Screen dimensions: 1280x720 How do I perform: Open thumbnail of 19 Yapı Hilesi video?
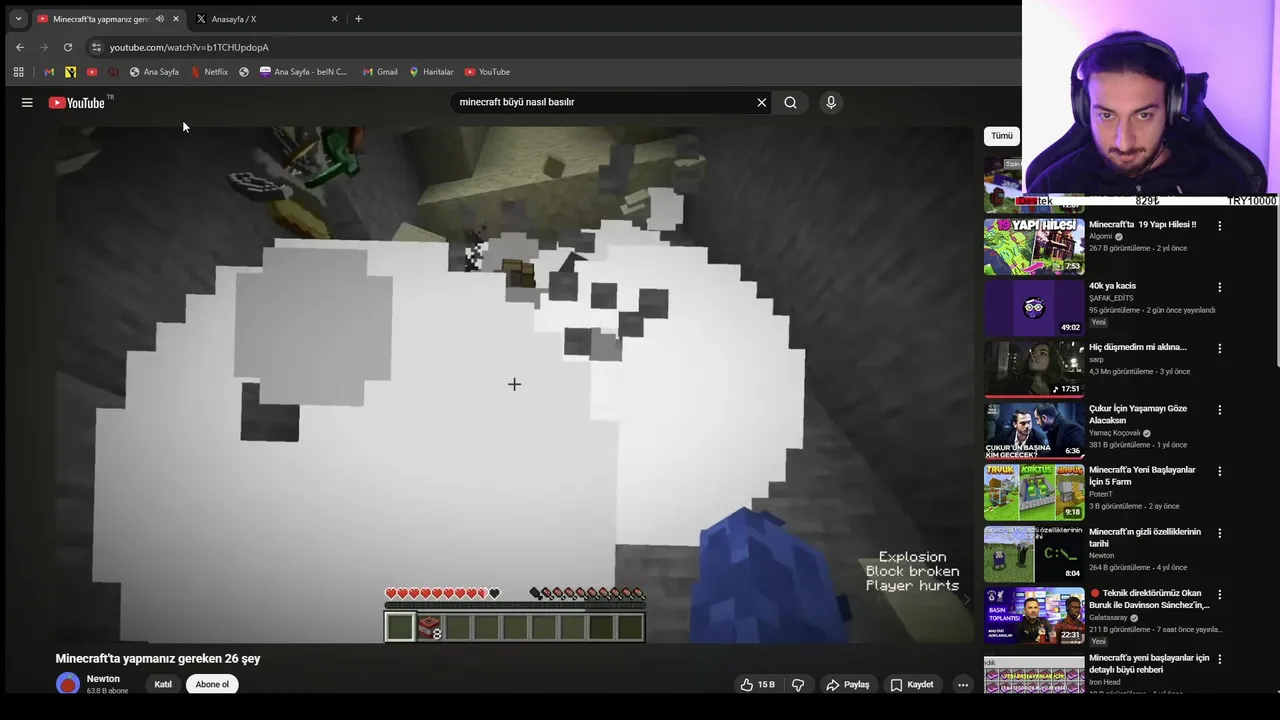[x=1034, y=246]
